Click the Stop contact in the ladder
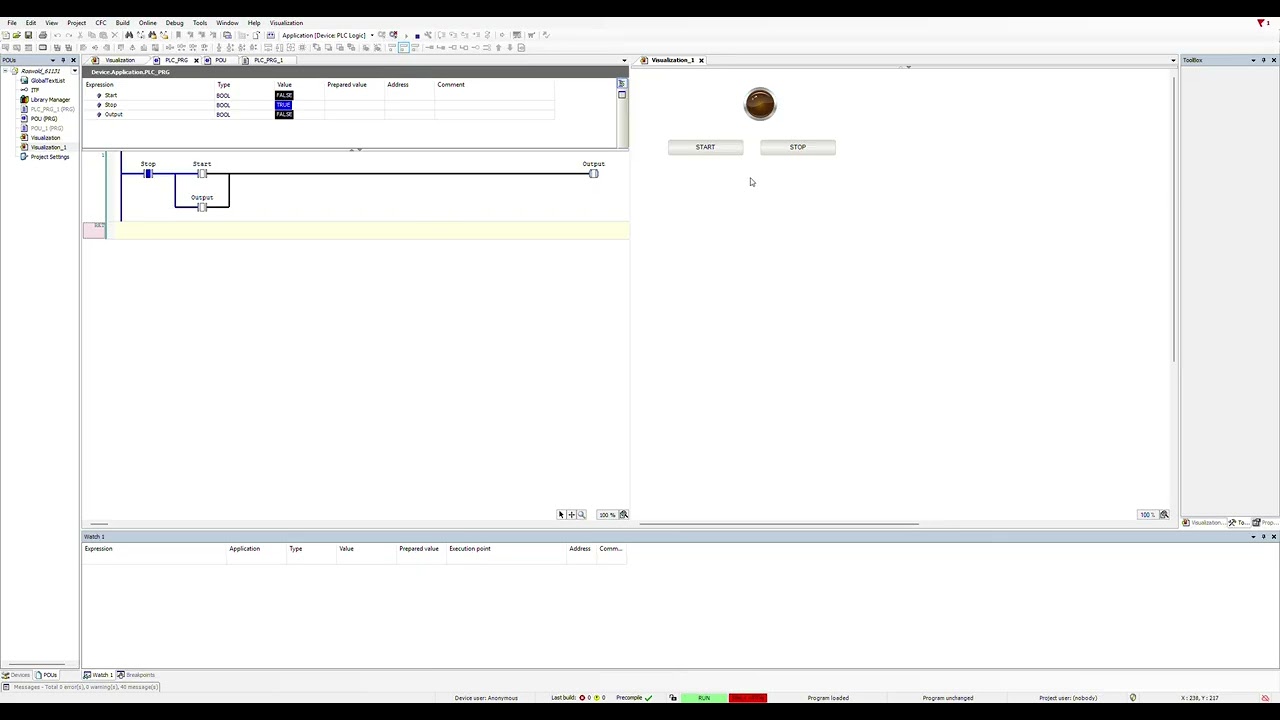The width and height of the screenshot is (1280, 720). pos(148,174)
